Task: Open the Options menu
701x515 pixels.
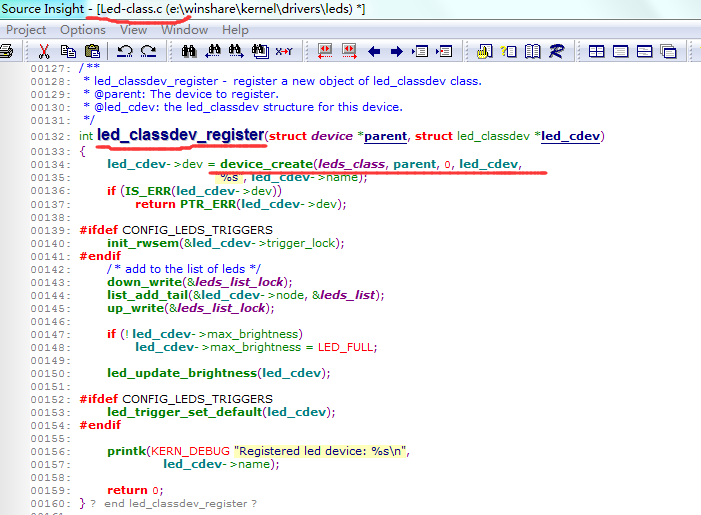Action: pos(83,30)
